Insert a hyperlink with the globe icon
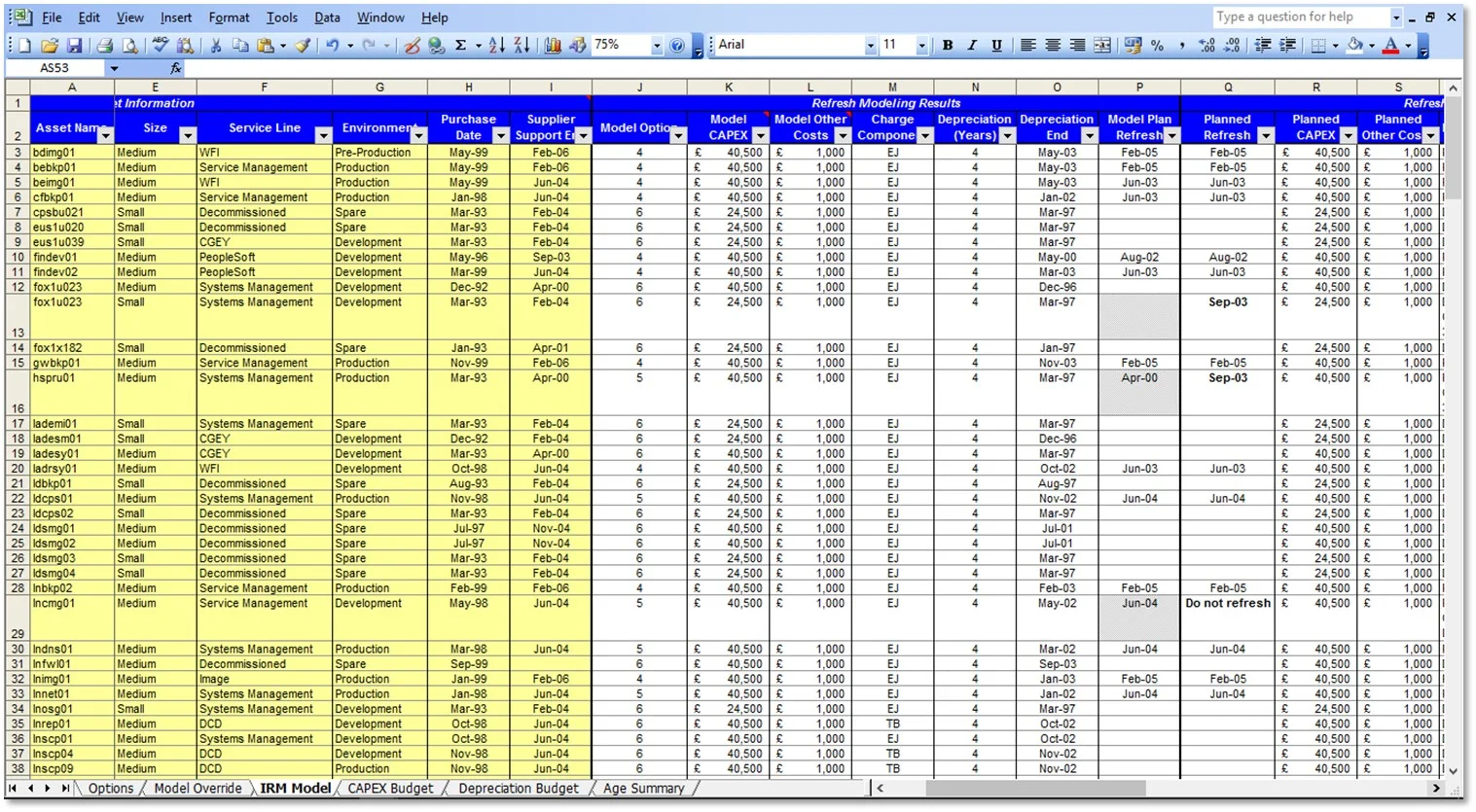The image size is (1476, 812). click(x=437, y=45)
